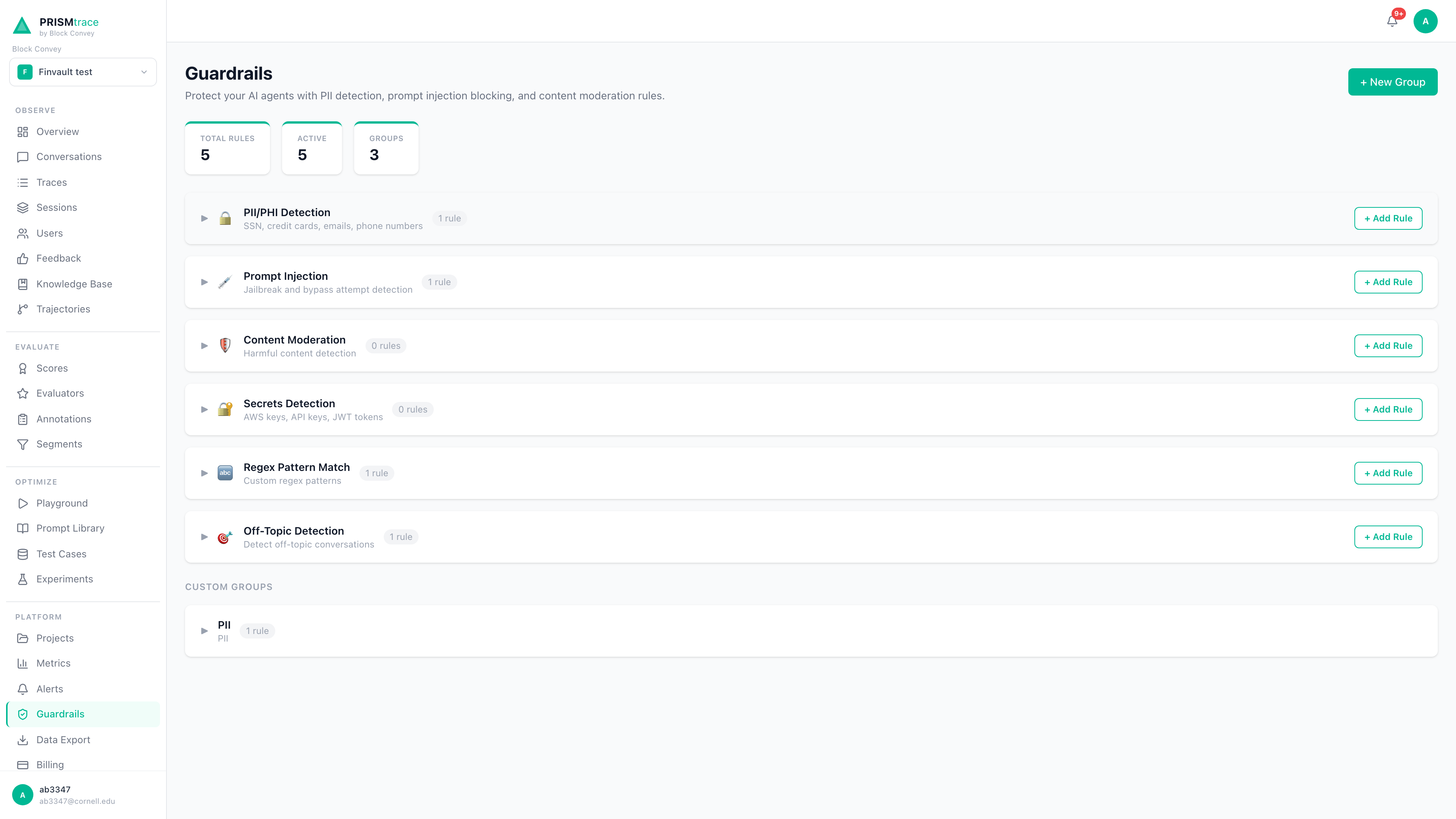The width and height of the screenshot is (1456, 819).
Task: Add Rule to Off-Topic Detection
Action: (1388, 537)
